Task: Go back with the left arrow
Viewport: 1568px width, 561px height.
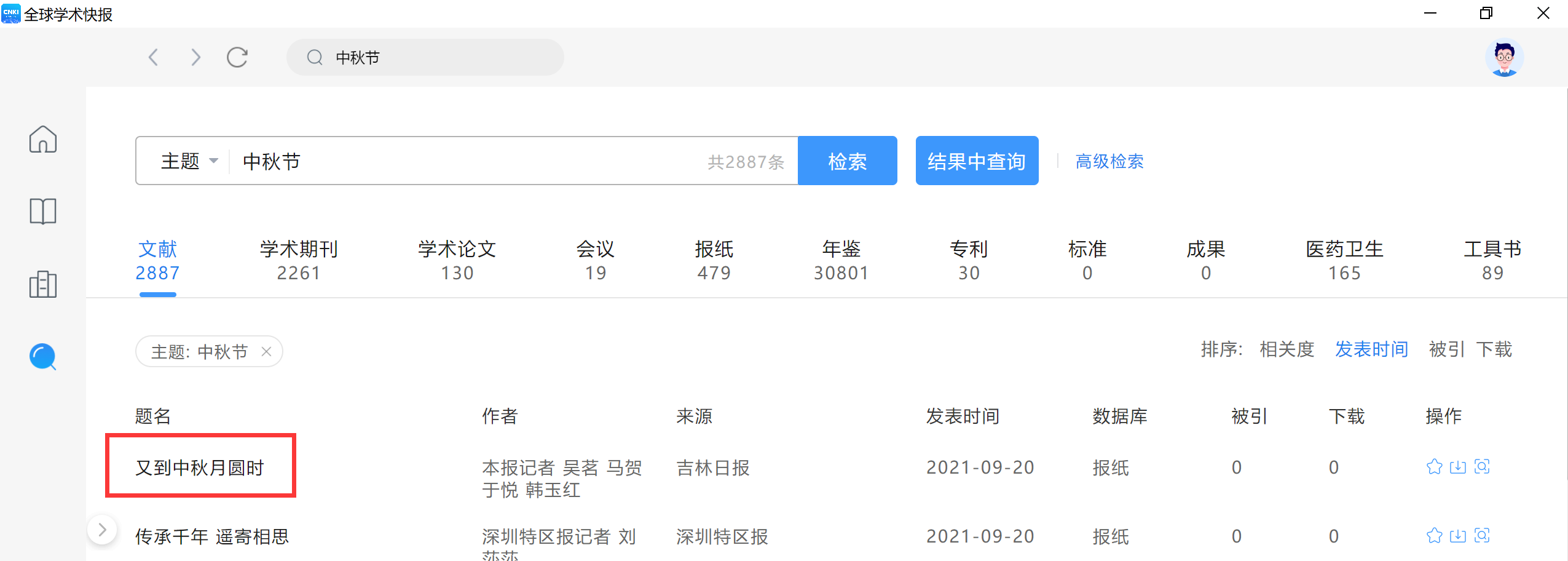Action: [154, 57]
